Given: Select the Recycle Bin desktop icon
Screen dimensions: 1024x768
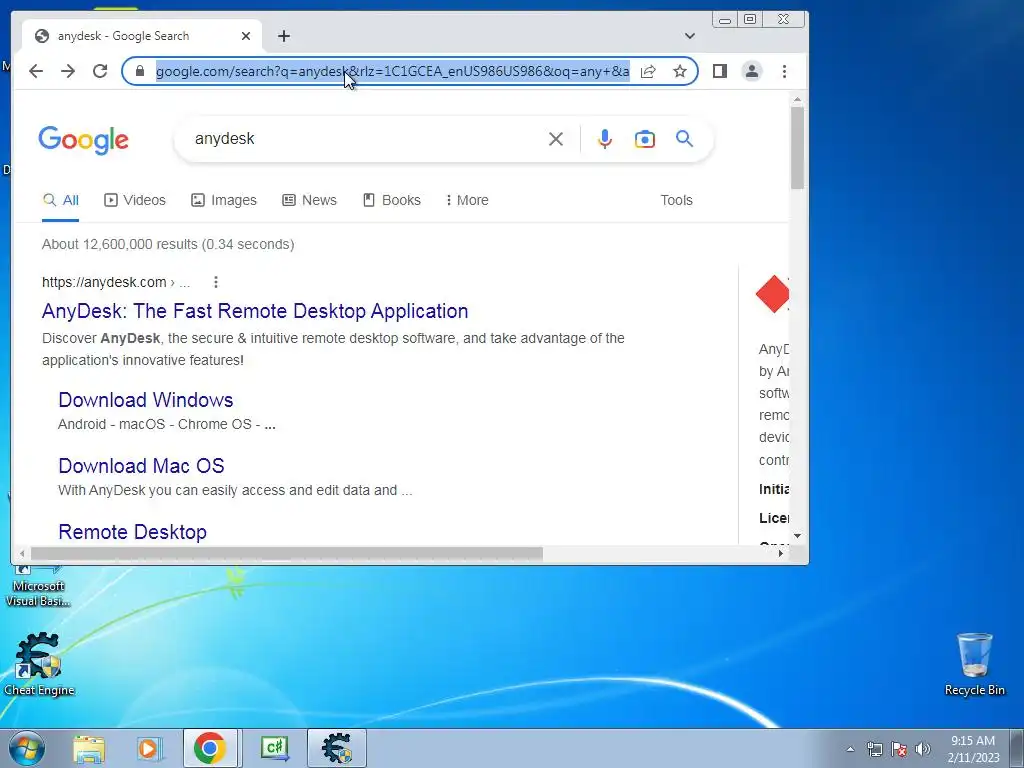Looking at the screenshot, I should tap(974, 664).
